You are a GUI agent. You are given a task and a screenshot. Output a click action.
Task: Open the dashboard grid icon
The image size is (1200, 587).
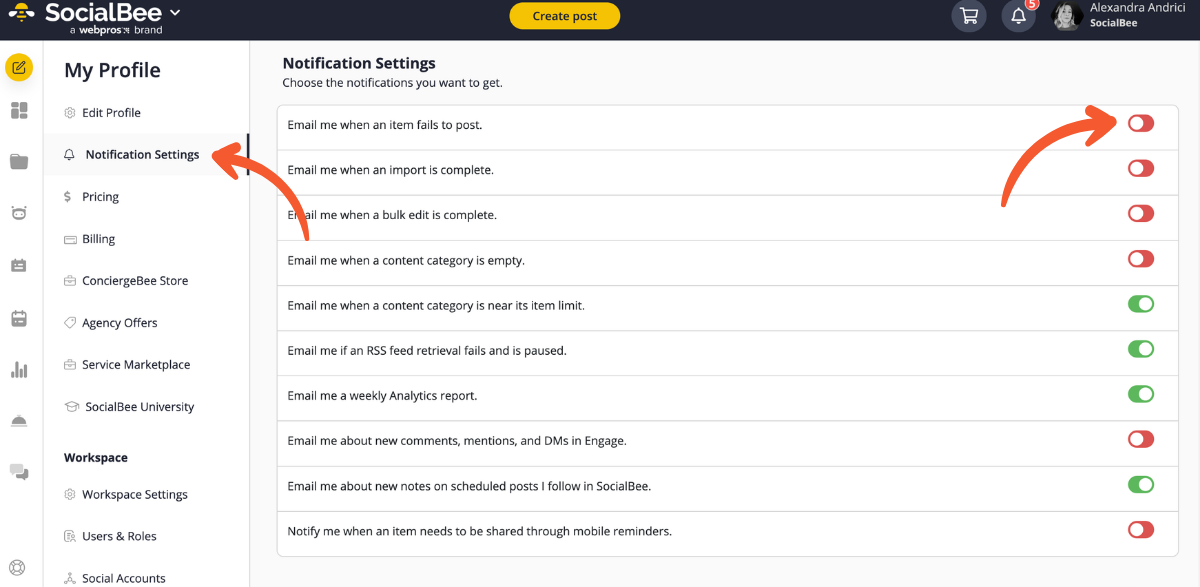[x=19, y=111]
